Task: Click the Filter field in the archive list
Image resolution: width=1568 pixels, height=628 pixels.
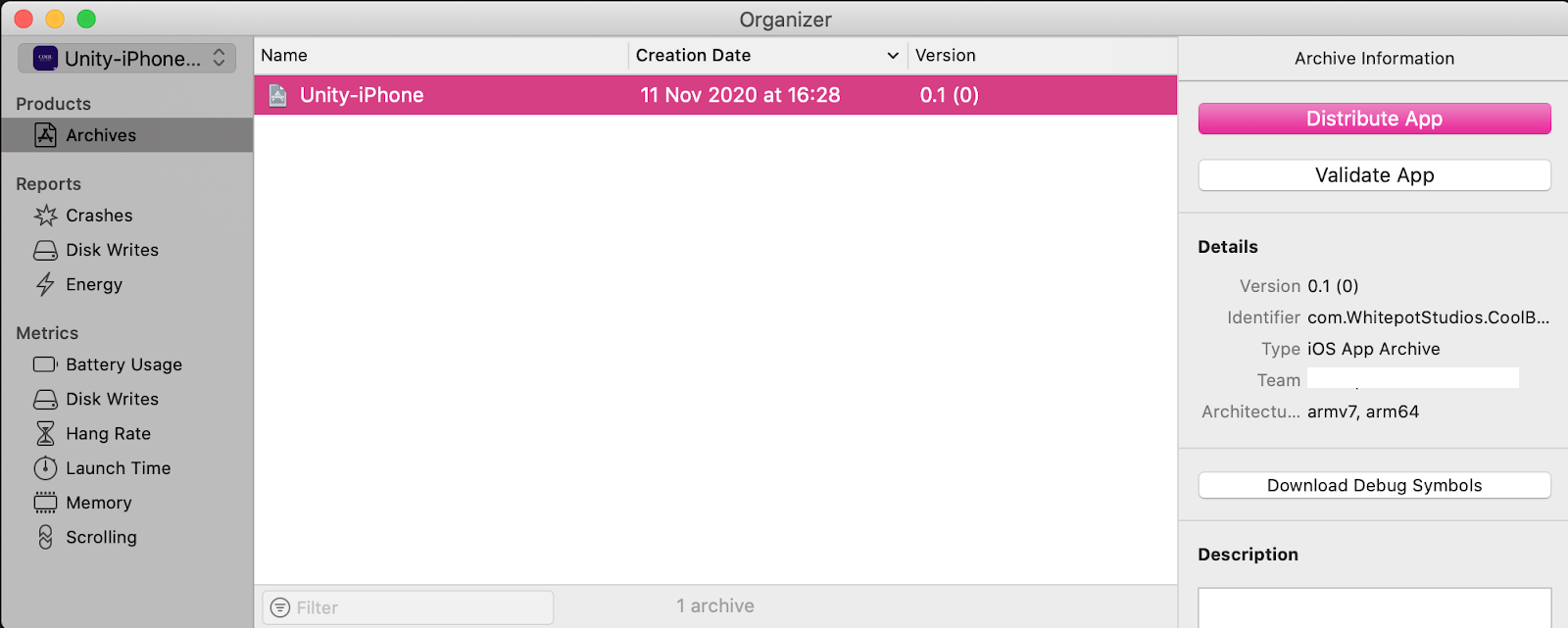Action: 408,607
